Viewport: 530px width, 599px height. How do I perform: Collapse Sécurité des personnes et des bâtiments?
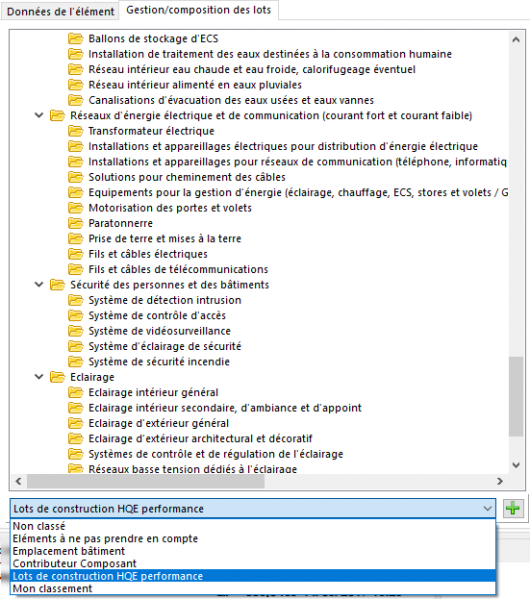tap(39, 284)
